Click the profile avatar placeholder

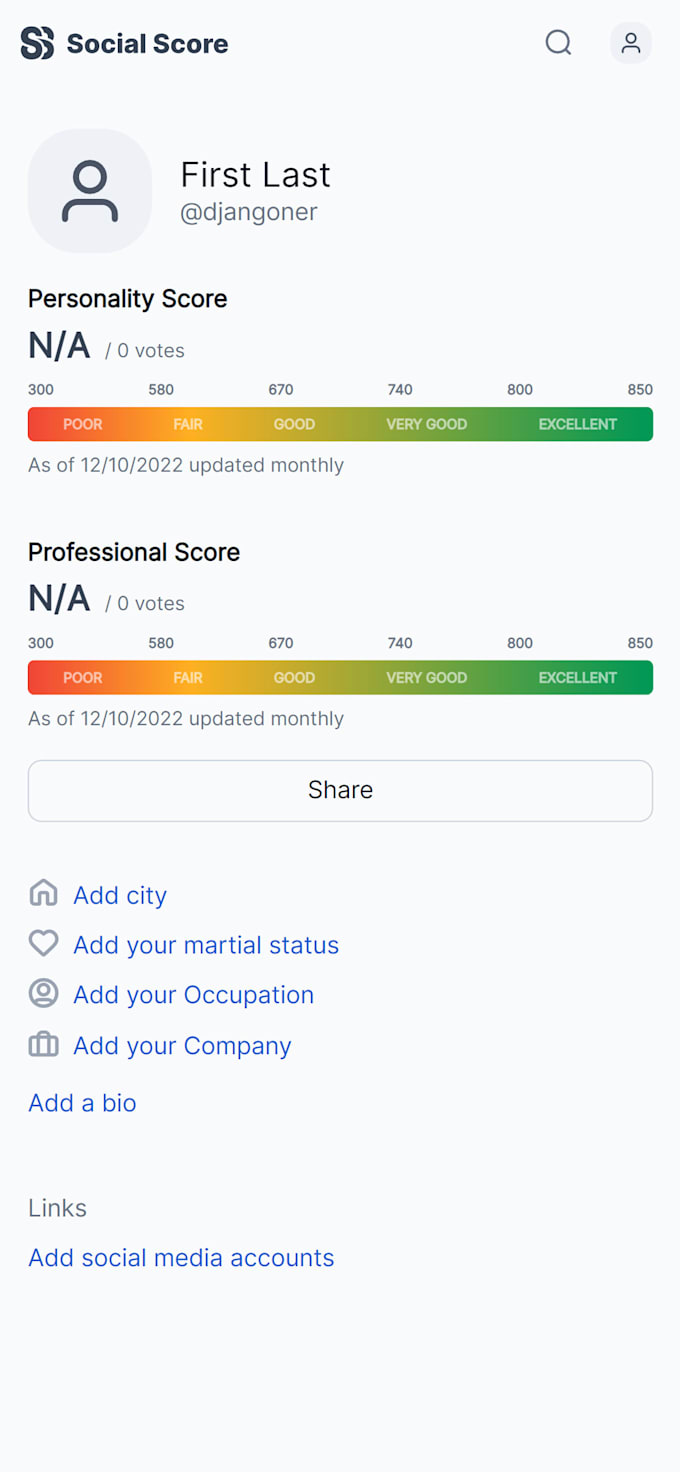coord(90,190)
